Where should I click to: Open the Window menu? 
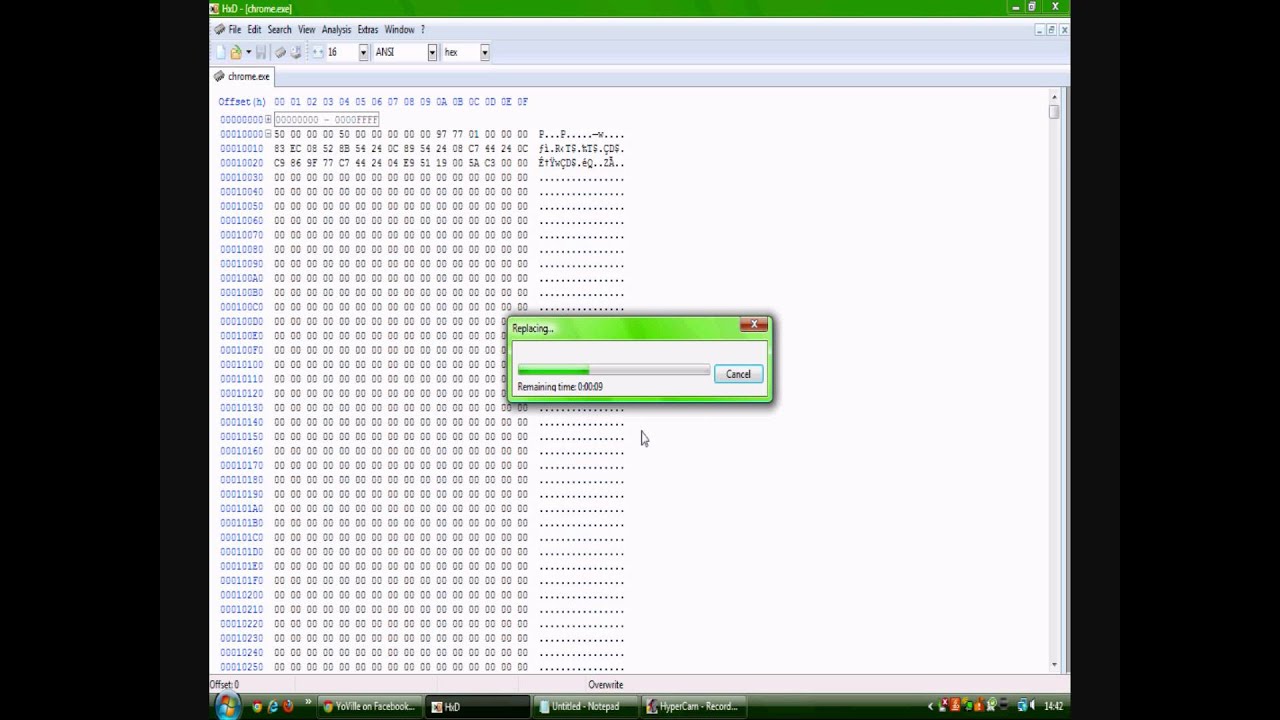pos(399,30)
